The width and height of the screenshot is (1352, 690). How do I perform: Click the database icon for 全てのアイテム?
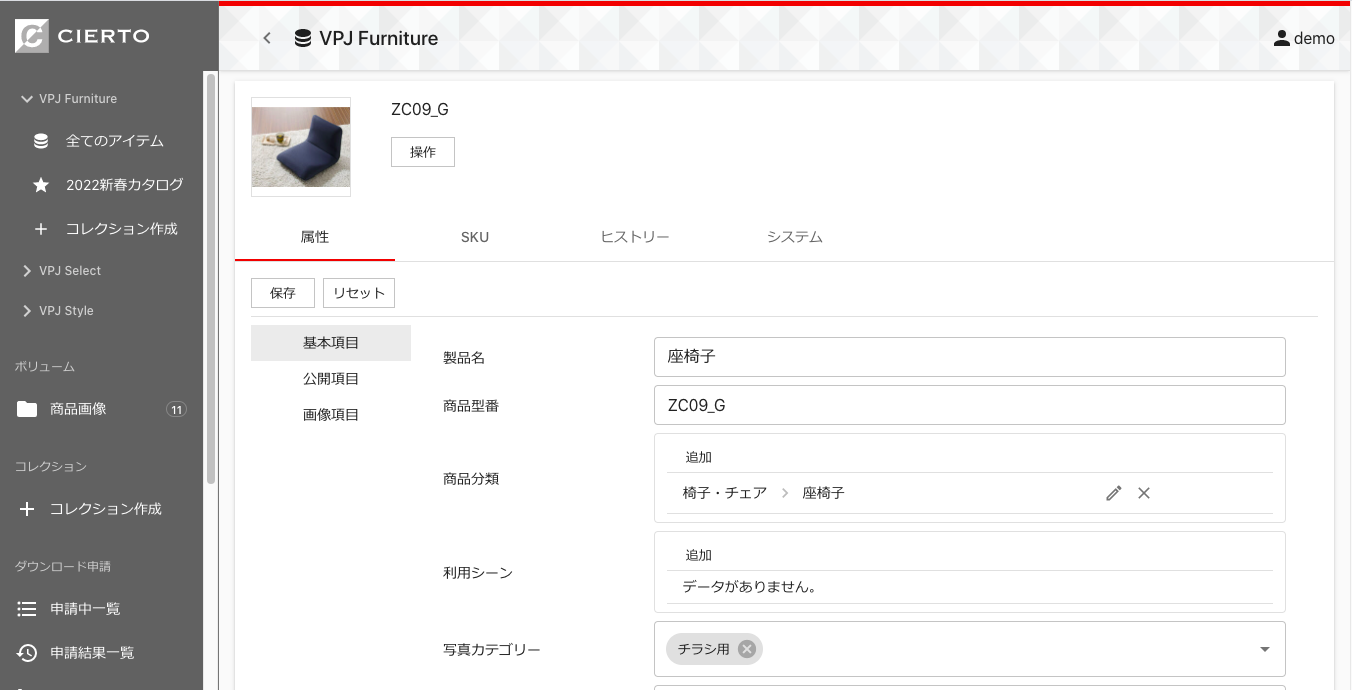click(x=41, y=141)
